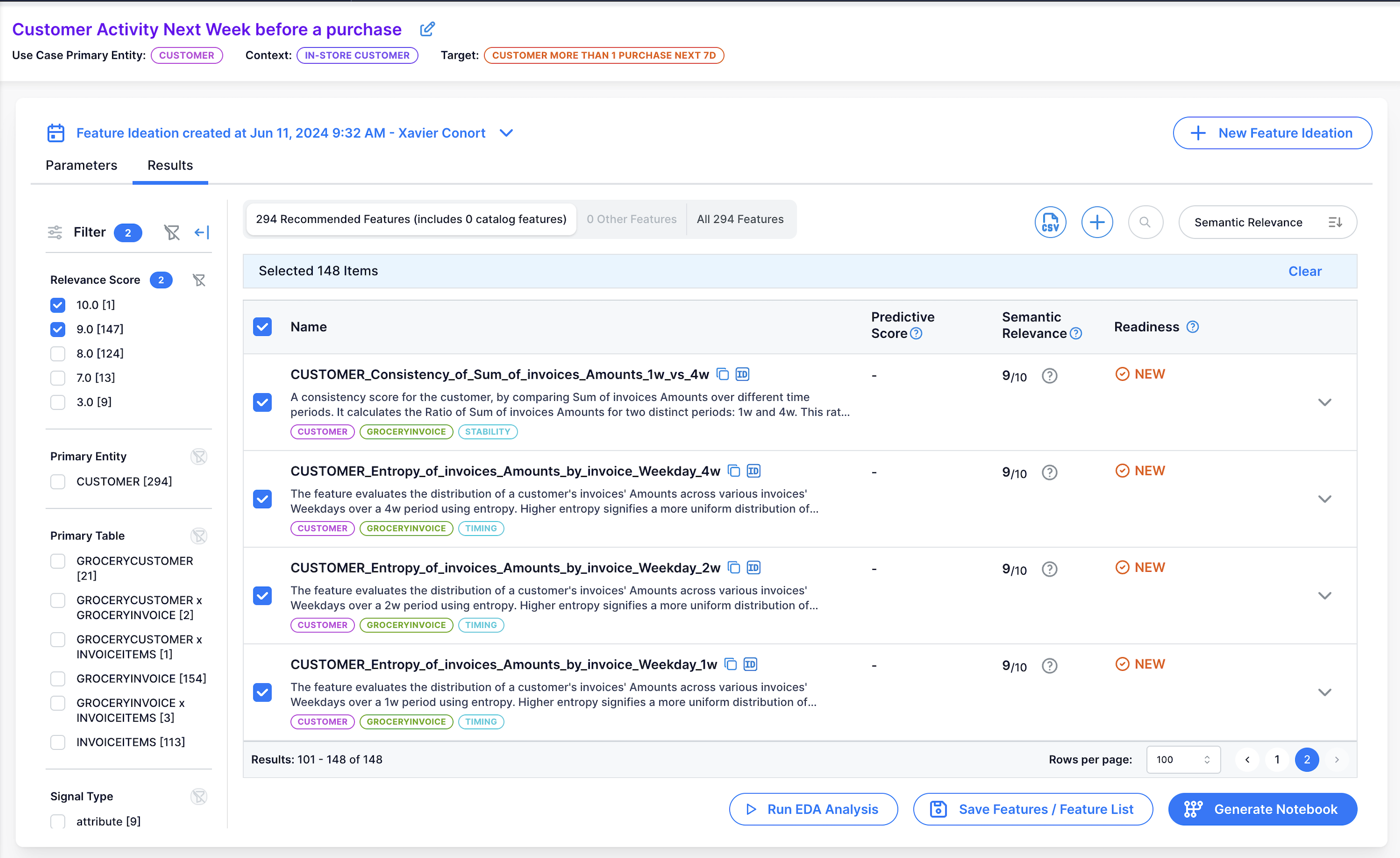
Task: Check relevance score 8.0 filter
Action: [57, 354]
